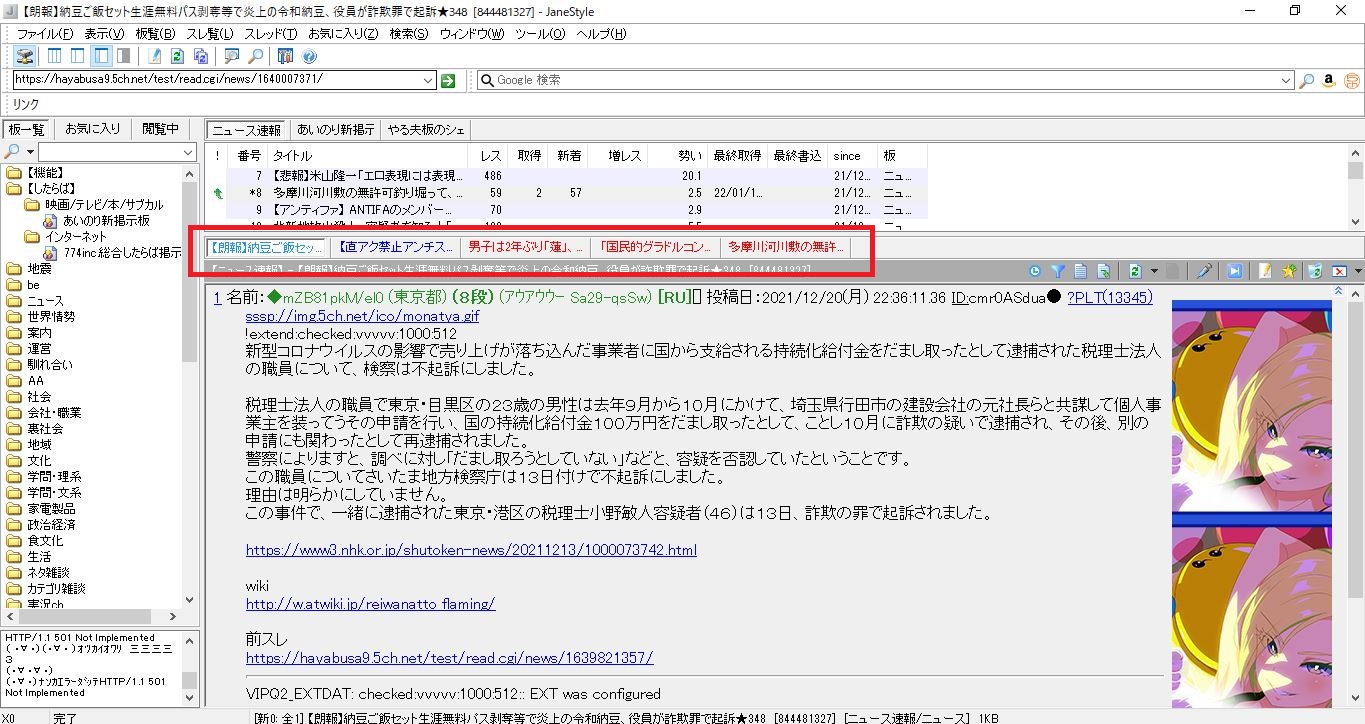
Task: Click the online/offline network toggle icon
Action: (24, 56)
